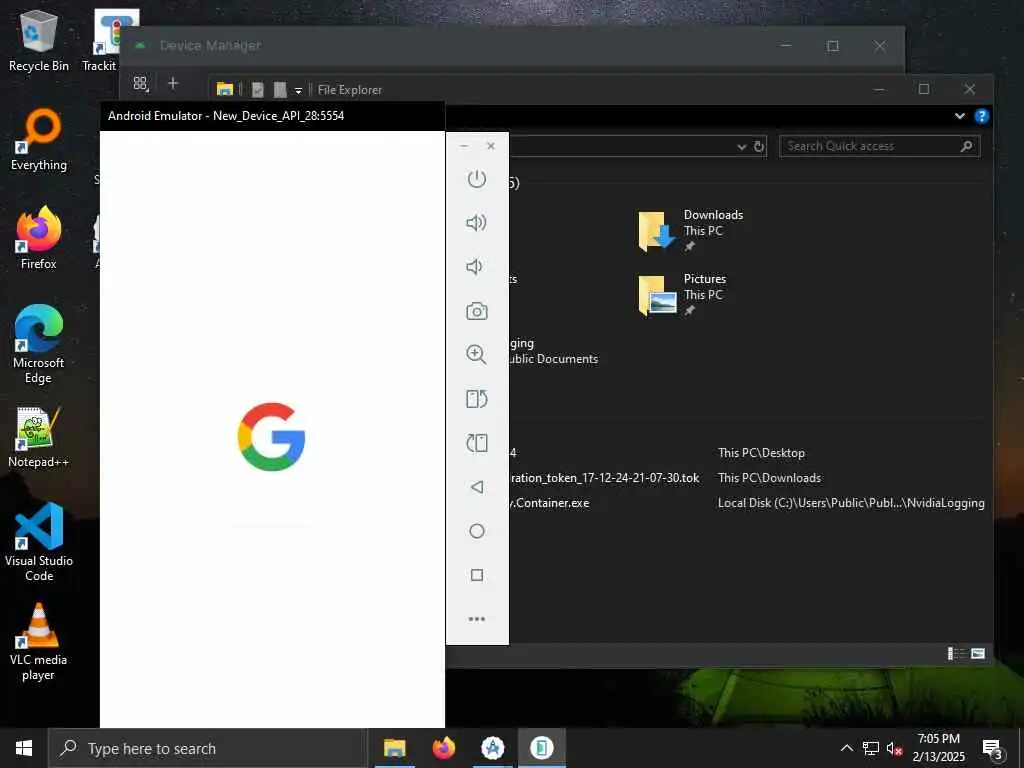
Task: Show hidden system tray icons
Action: pyautogui.click(x=846, y=748)
